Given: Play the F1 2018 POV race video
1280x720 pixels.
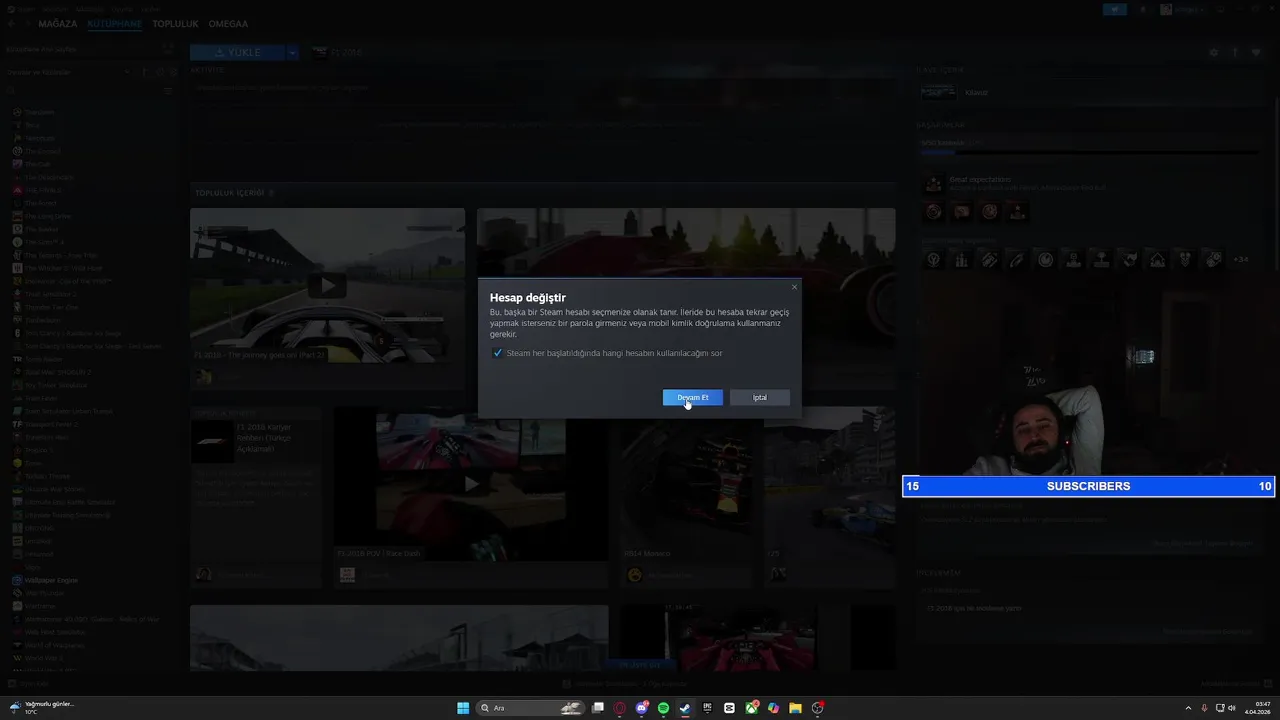Looking at the screenshot, I should coord(471,484).
